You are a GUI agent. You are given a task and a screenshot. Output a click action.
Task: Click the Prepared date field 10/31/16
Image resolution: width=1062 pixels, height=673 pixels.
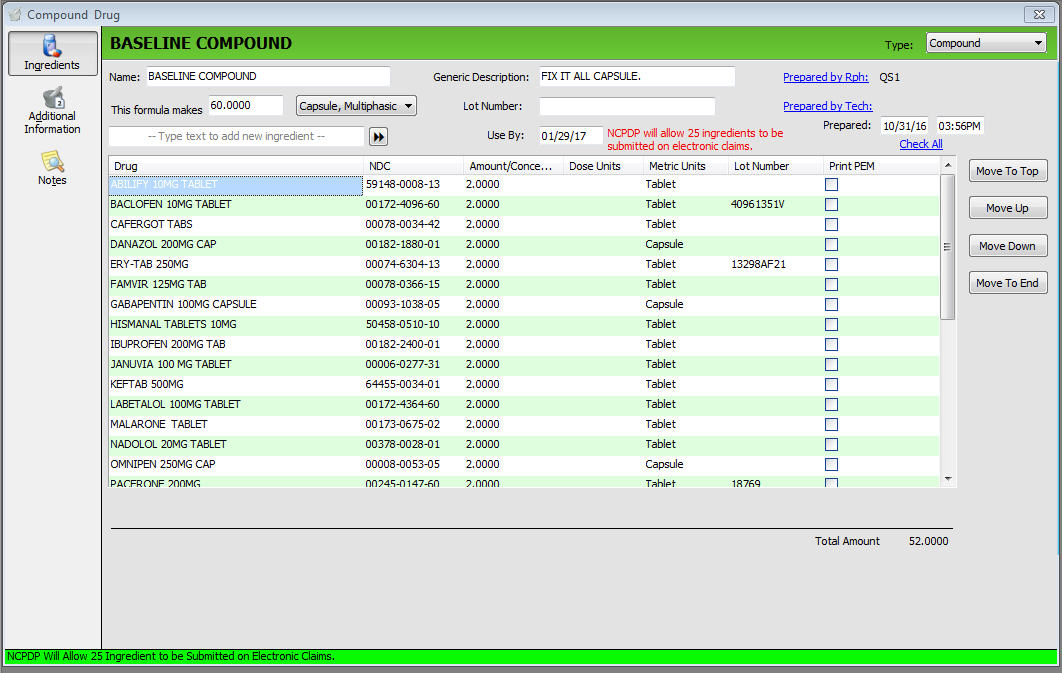pos(904,126)
